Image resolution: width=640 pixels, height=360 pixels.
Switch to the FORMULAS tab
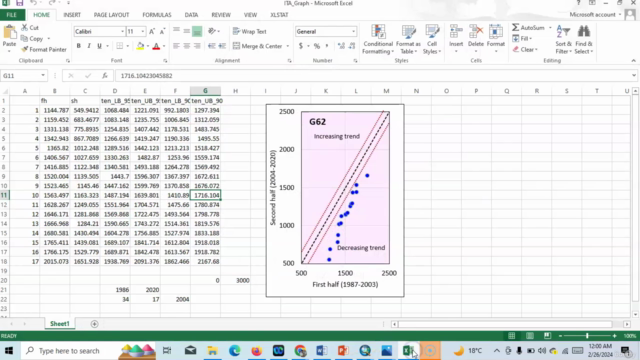click(x=157, y=15)
